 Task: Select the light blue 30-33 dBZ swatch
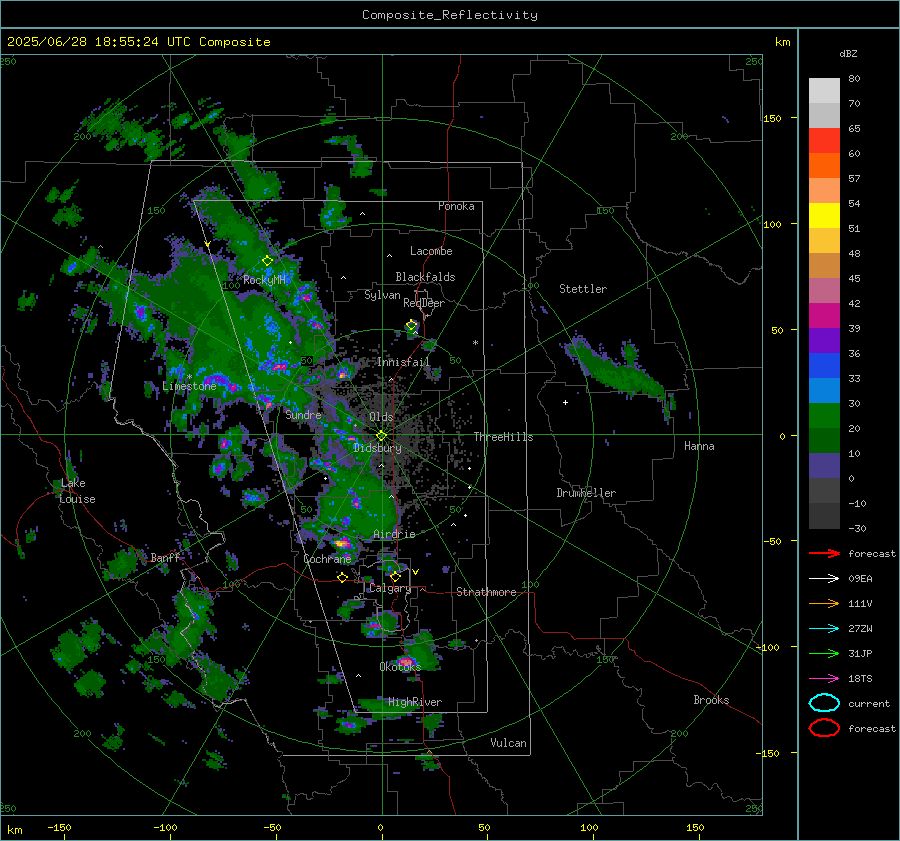pos(824,391)
